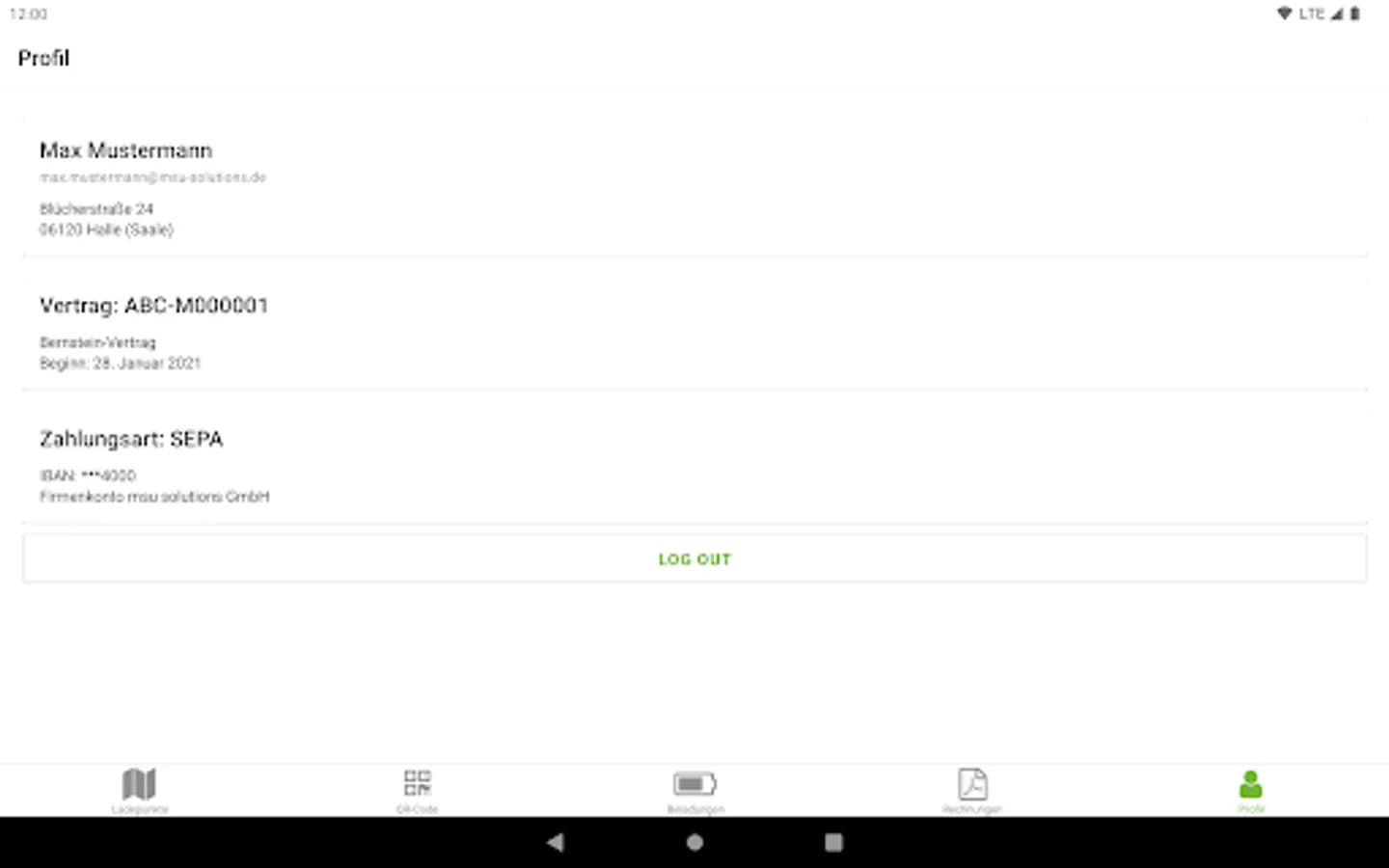Select the green Profil person icon
This screenshot has width=1389, height=868.
tap(1250, 784)
